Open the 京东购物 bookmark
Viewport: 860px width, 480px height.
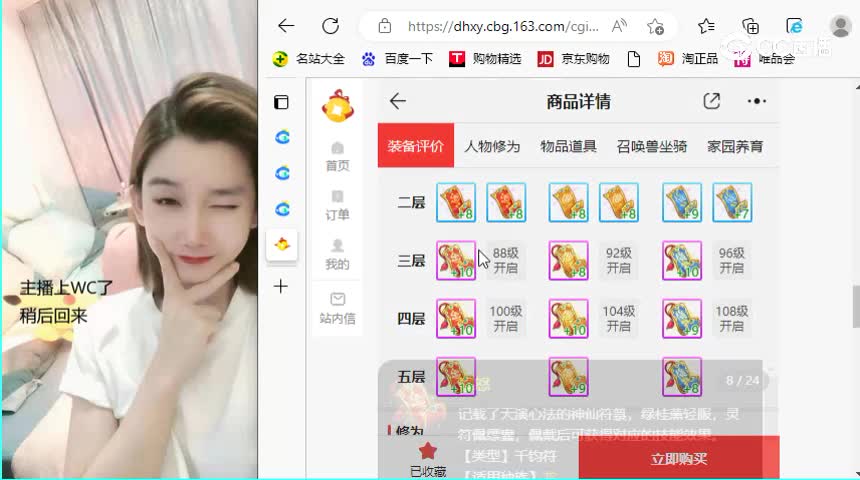point(573,59)
